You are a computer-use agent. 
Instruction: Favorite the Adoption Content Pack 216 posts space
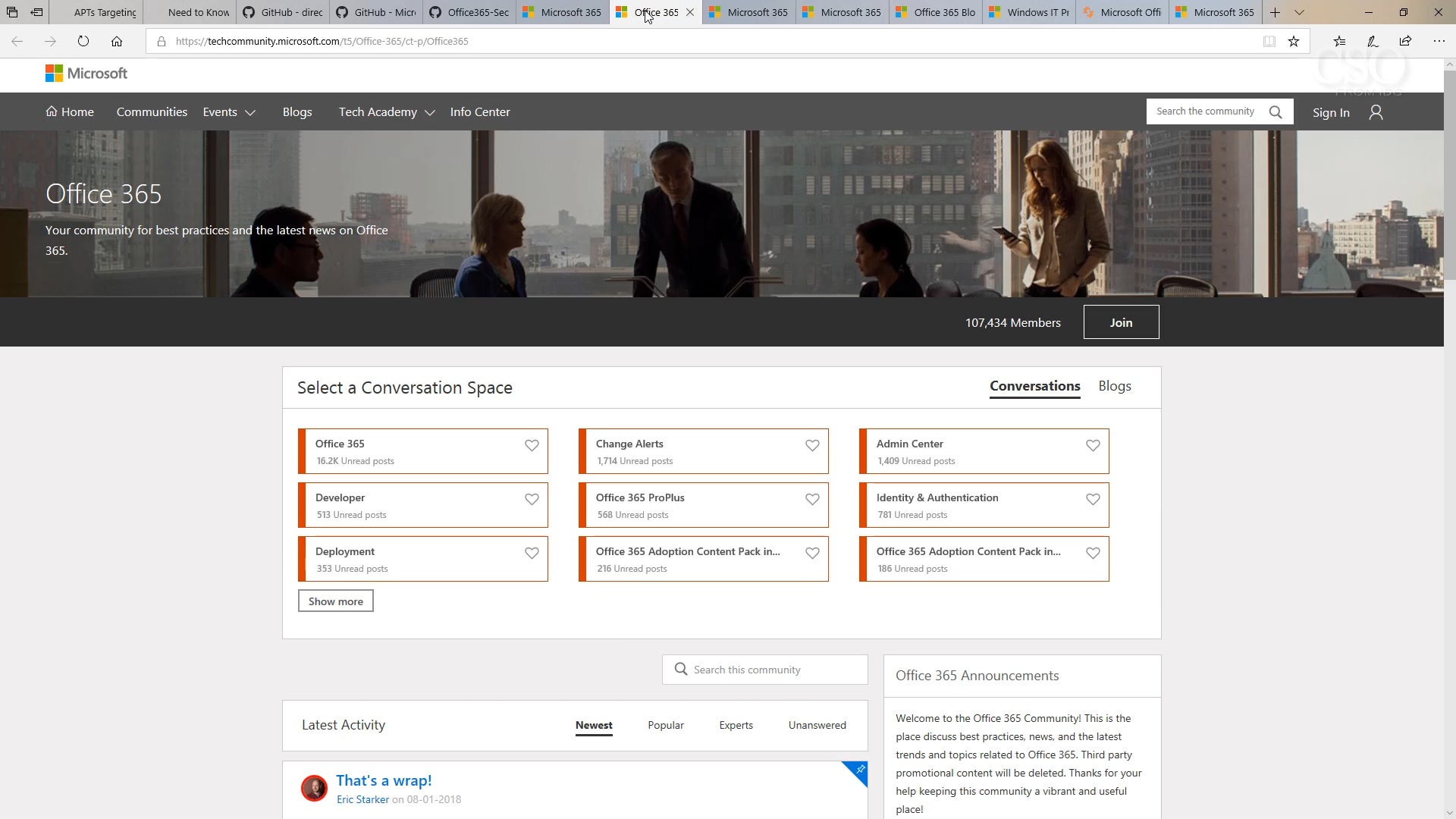[812, 553]
